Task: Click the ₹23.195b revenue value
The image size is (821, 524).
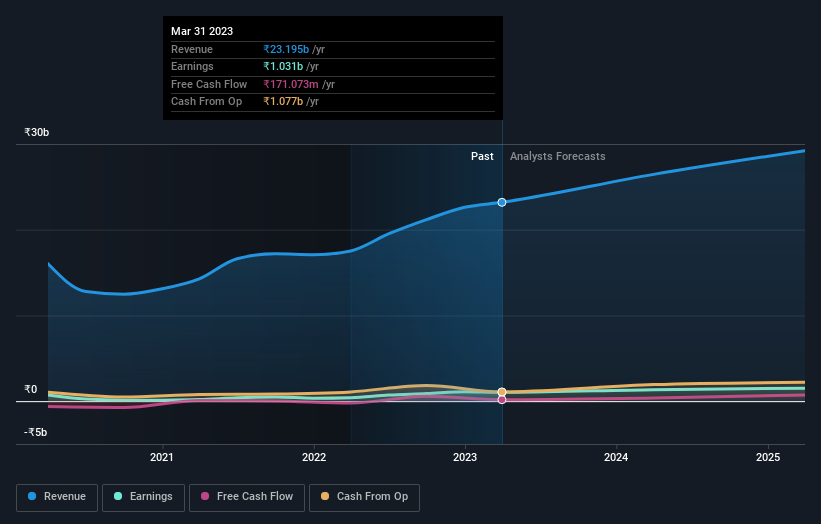Action: coord(286,49)
